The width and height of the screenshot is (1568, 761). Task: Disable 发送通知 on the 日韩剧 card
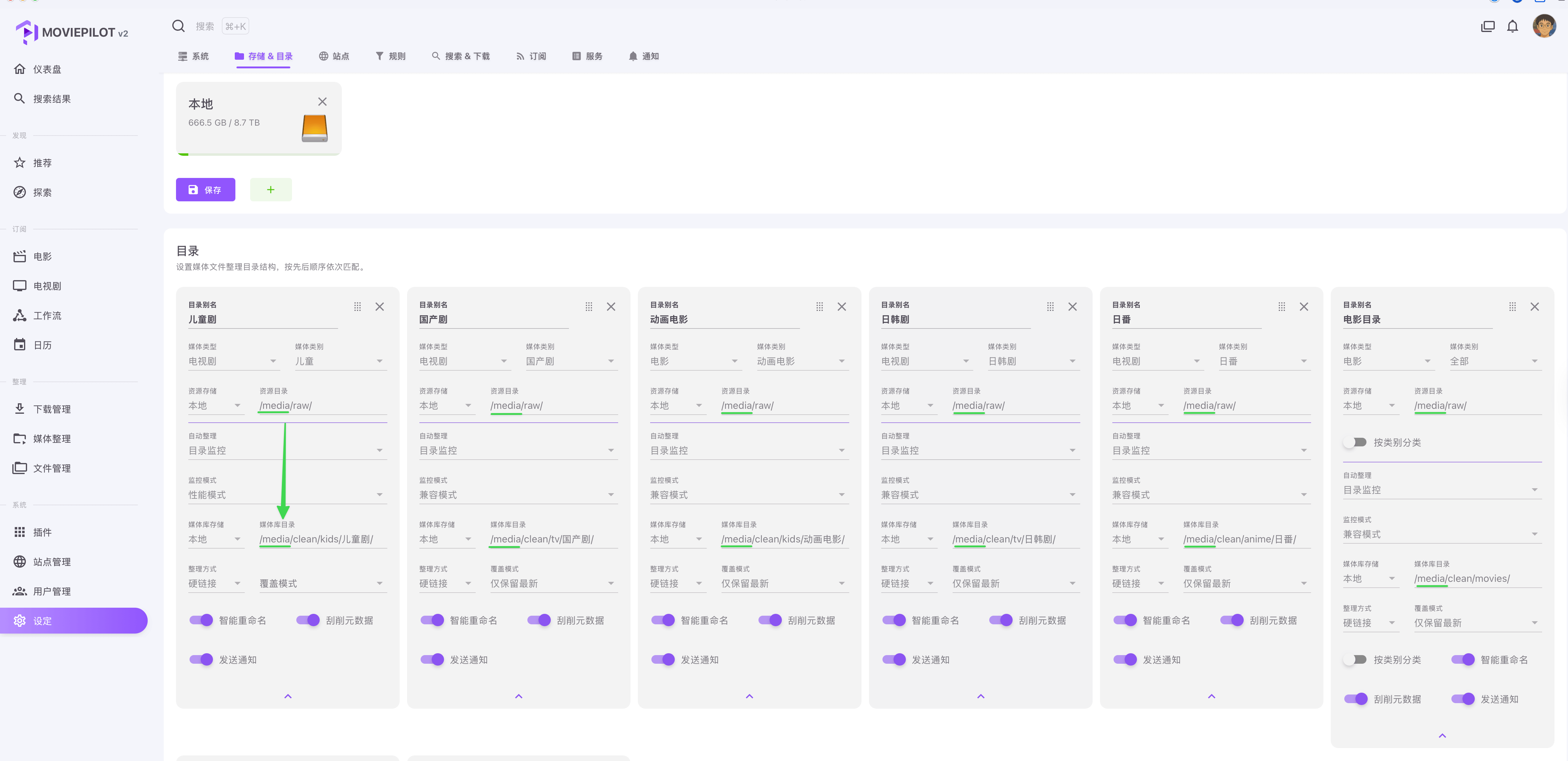click(894, 660)
